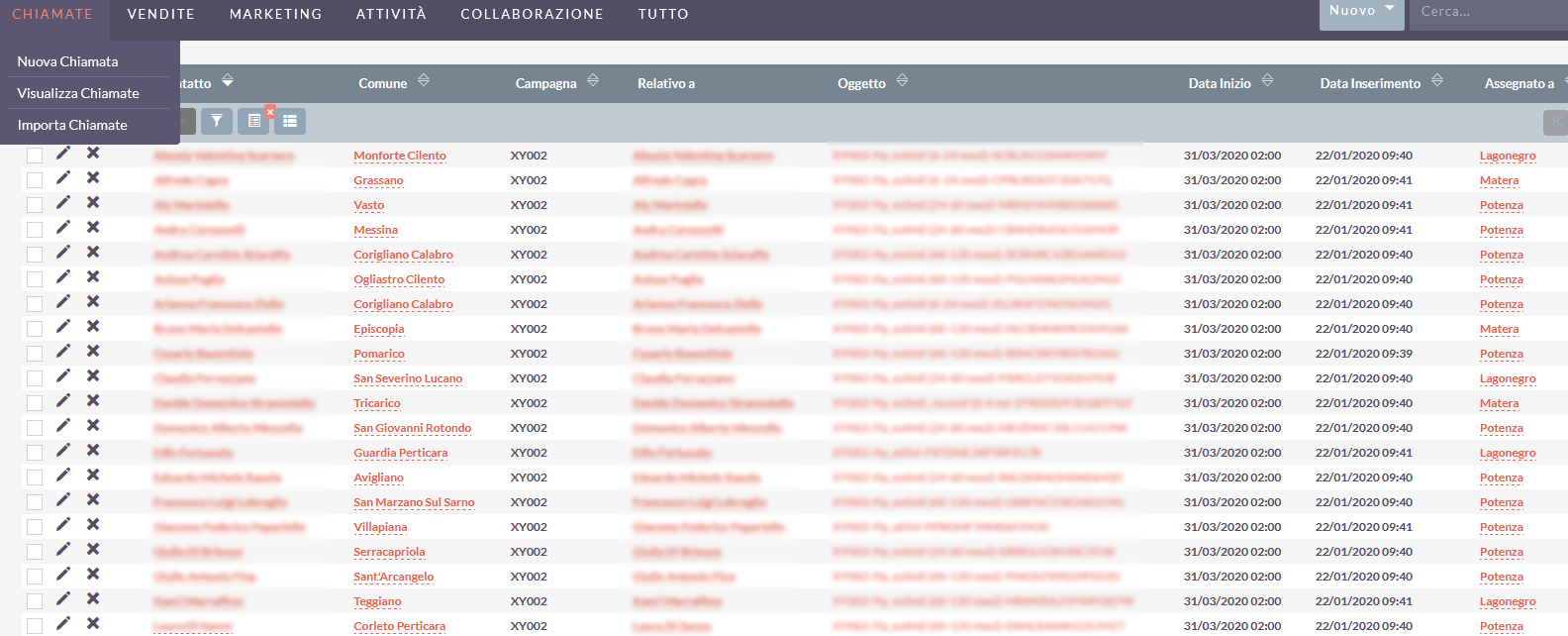This screenshot has height=636, width=1568.
Task: Open the Corleto Perticara comune link
Action: pyautogui.click(x=400, y=626)
